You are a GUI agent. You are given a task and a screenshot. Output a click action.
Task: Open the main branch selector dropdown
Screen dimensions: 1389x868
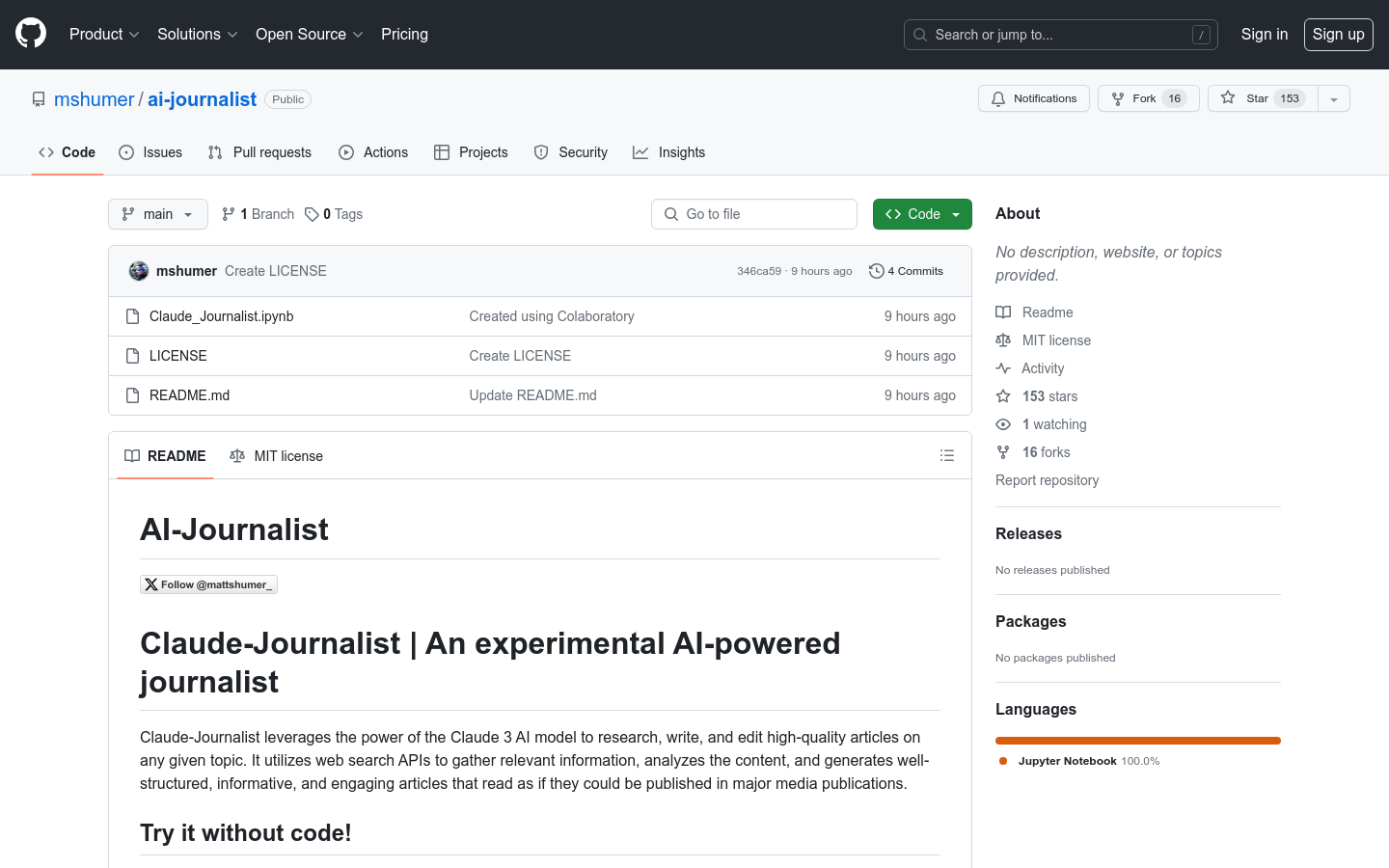158,214
